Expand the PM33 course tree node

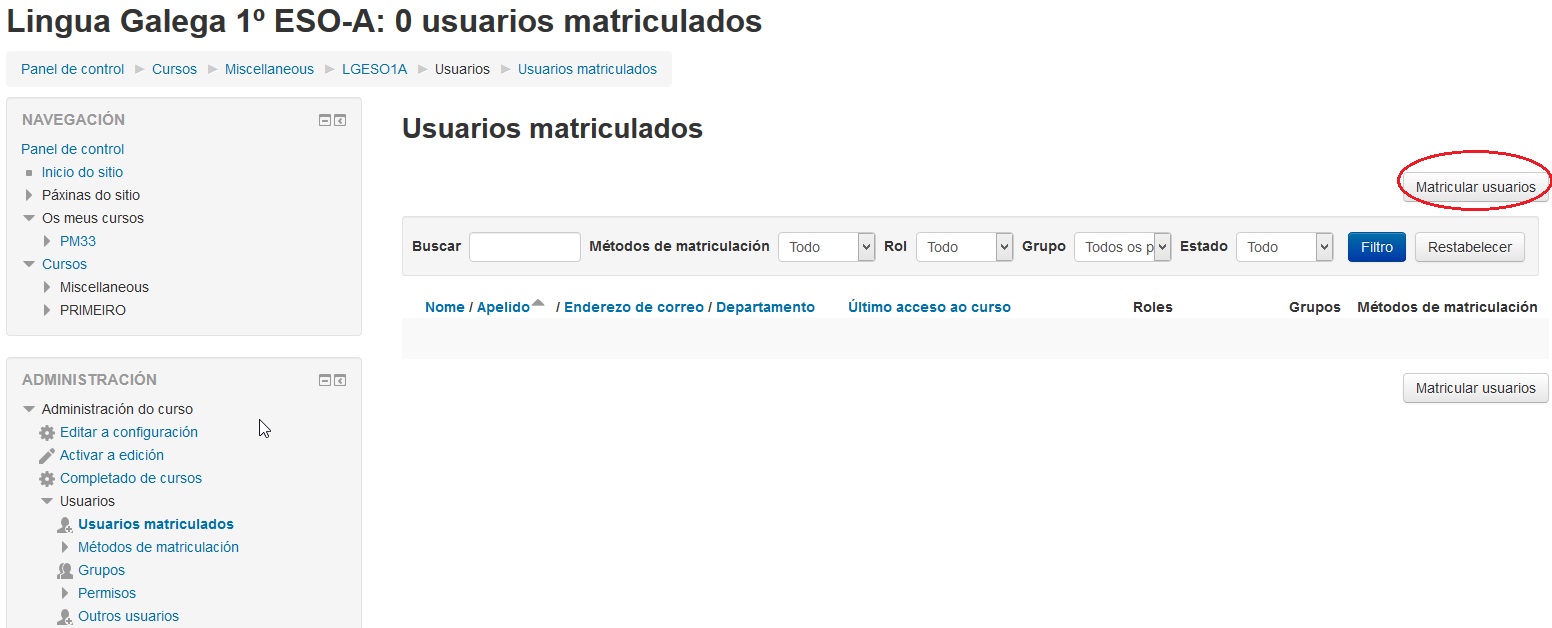pos(48,241)
